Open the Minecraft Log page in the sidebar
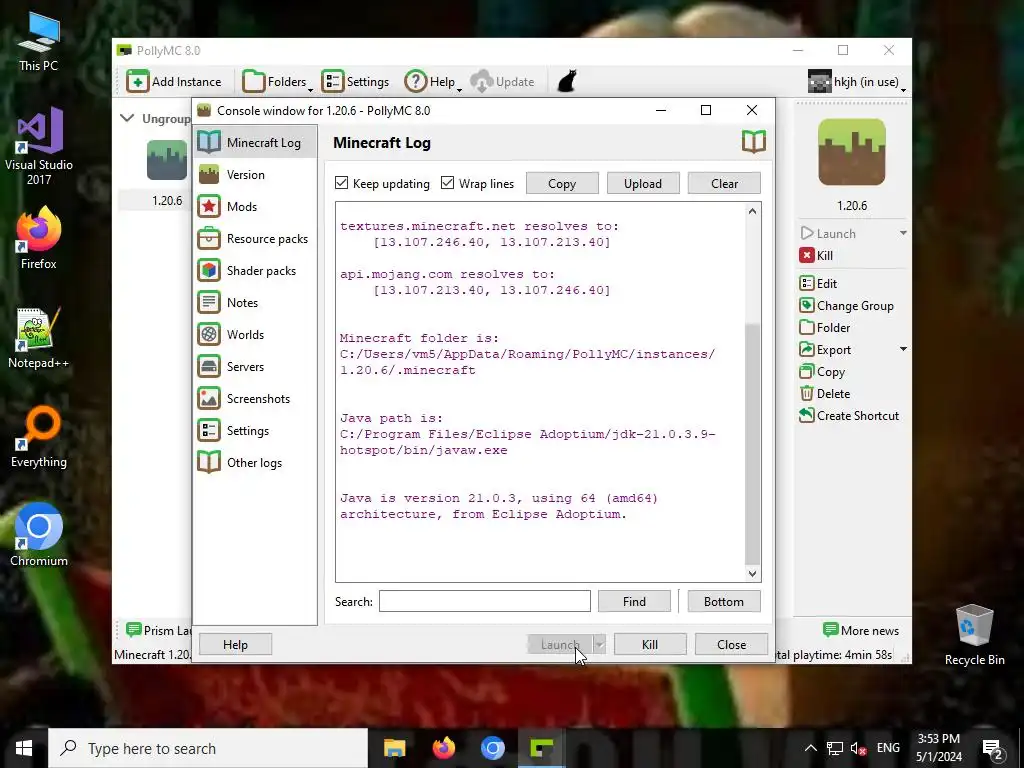 pos(255,142)
